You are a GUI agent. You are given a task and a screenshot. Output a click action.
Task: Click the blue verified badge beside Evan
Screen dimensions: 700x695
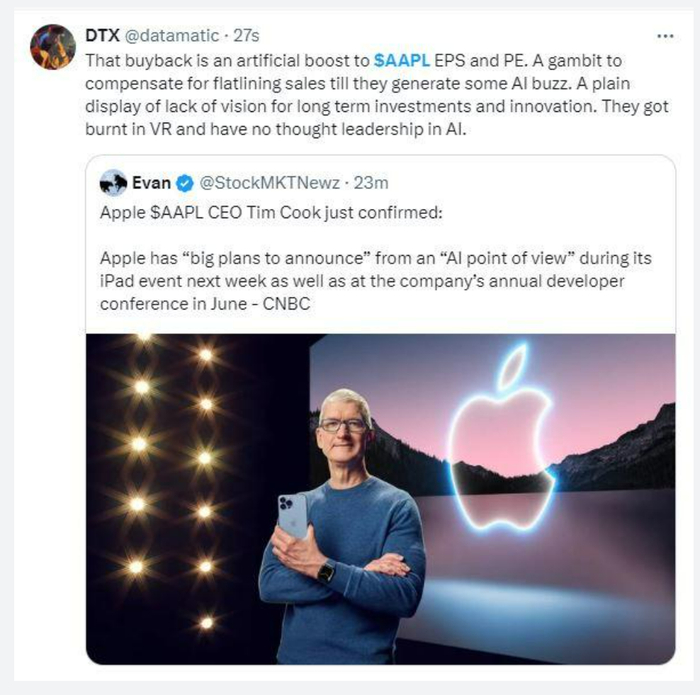tap(184, 183)
